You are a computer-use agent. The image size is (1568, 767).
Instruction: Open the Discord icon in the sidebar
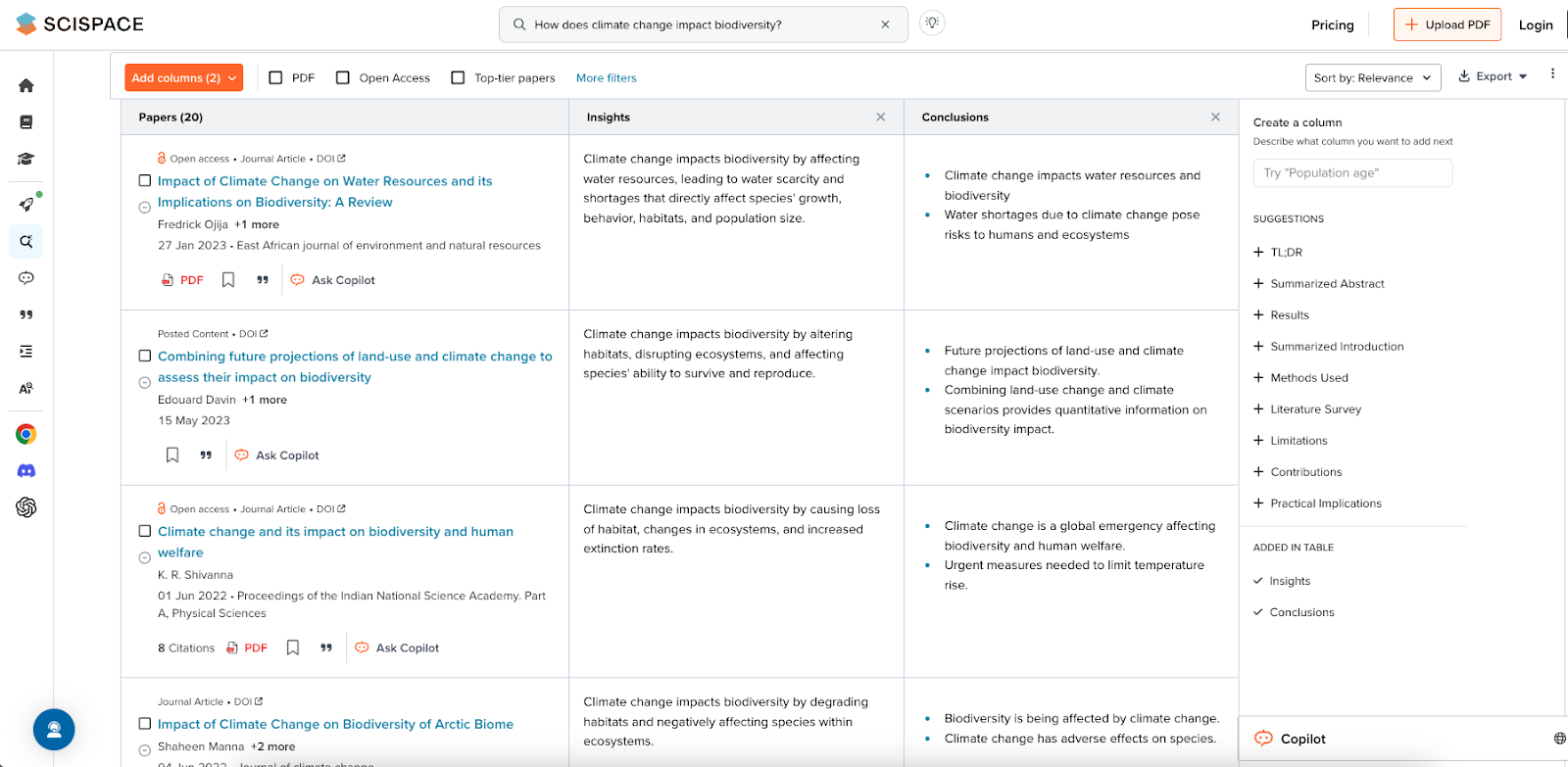[x=26, y=471]
